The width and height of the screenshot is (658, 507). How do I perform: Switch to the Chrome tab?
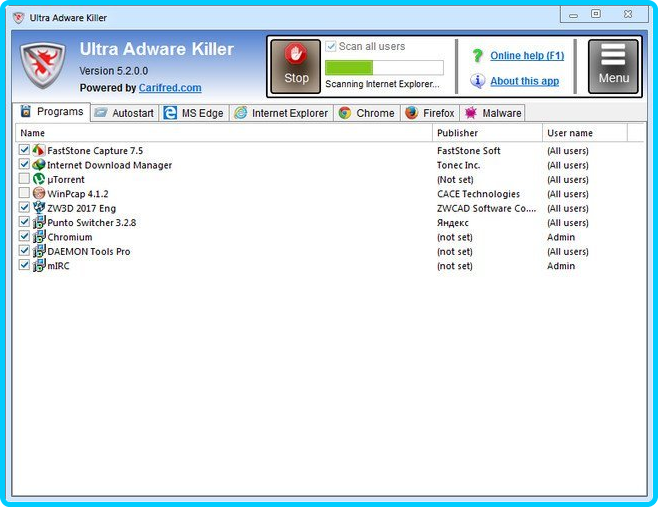367,113
